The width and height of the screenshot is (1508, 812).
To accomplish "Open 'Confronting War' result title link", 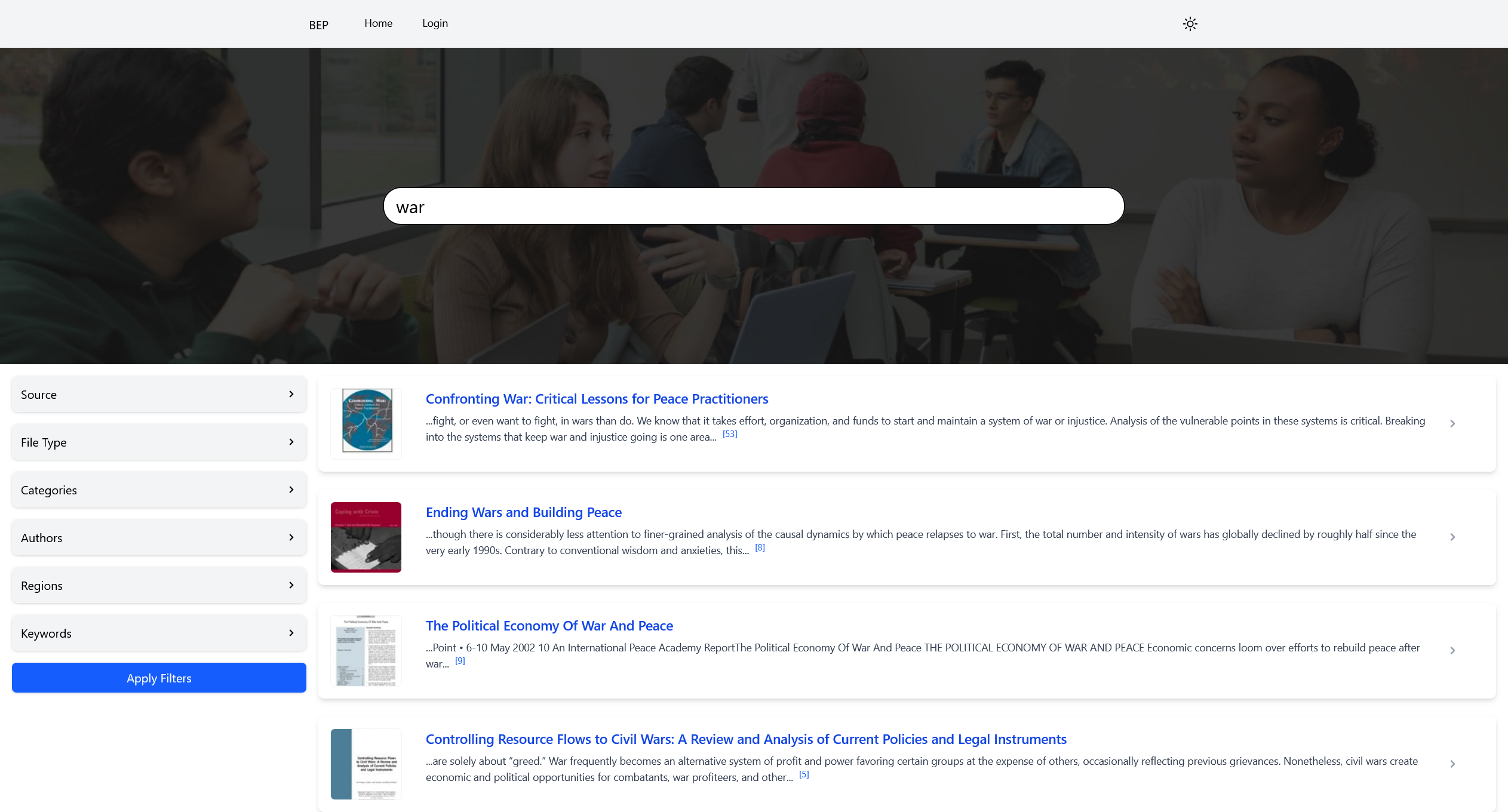I will pos(597,399).
